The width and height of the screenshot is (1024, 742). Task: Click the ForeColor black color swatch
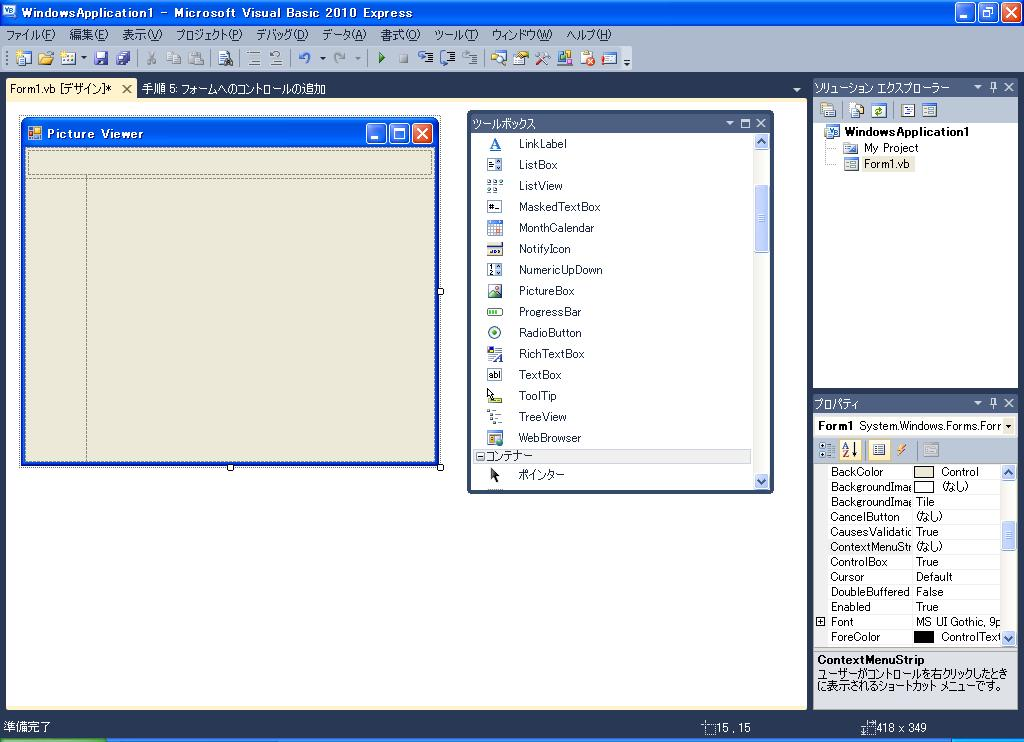924,637
